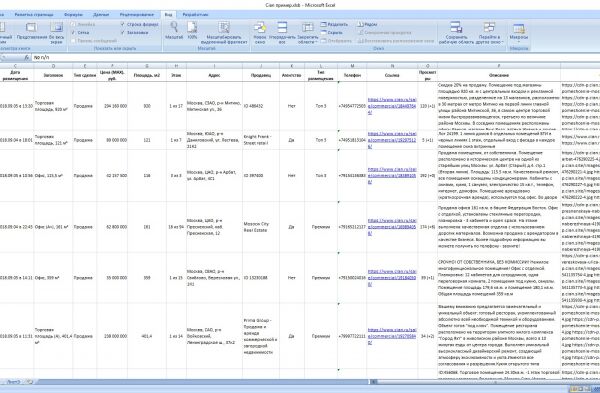Click the fx insert function icon
This screenshot has width=600, height=393.
point(26,57)
